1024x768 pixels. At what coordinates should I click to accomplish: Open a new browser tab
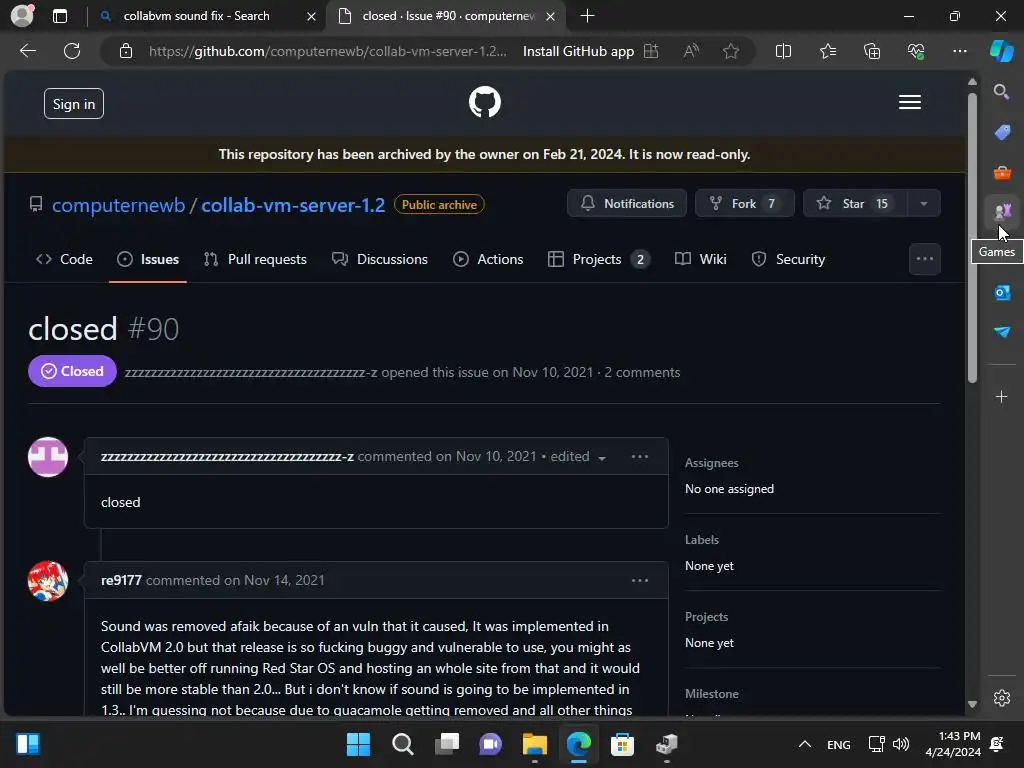(x=587, y=16)
